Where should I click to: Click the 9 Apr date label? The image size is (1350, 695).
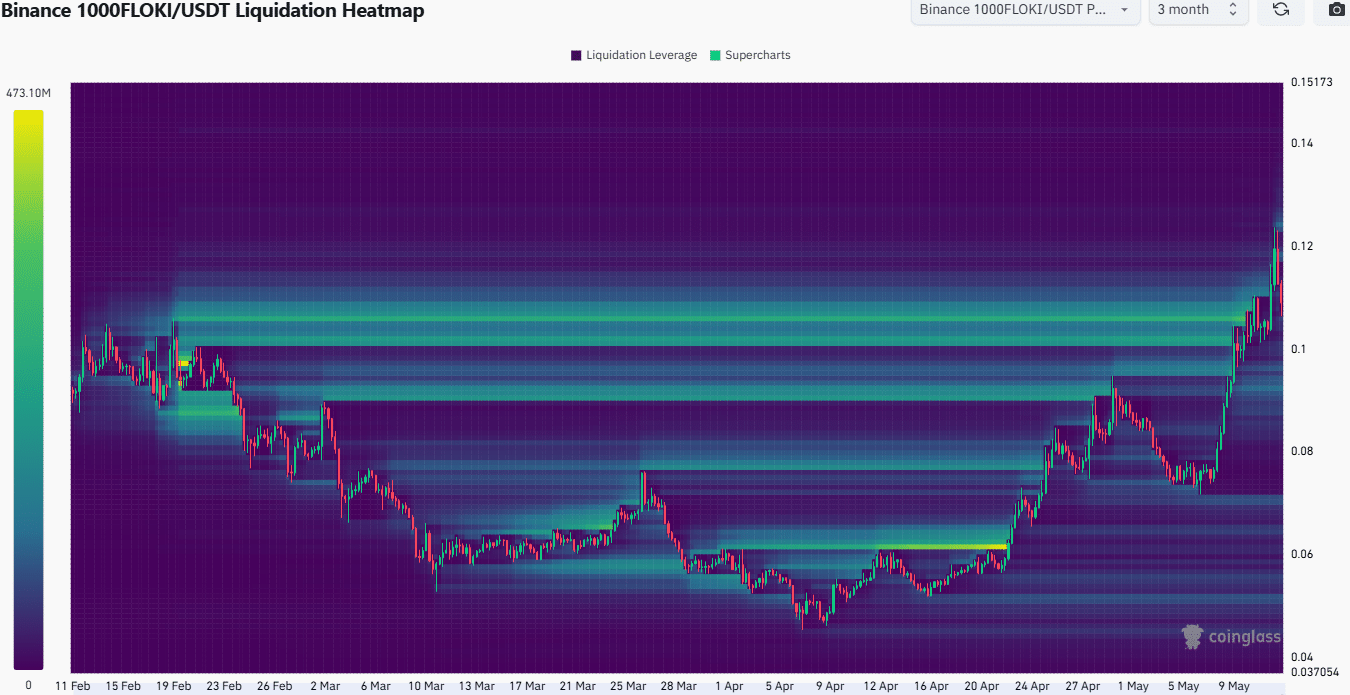tap(831, 686)
